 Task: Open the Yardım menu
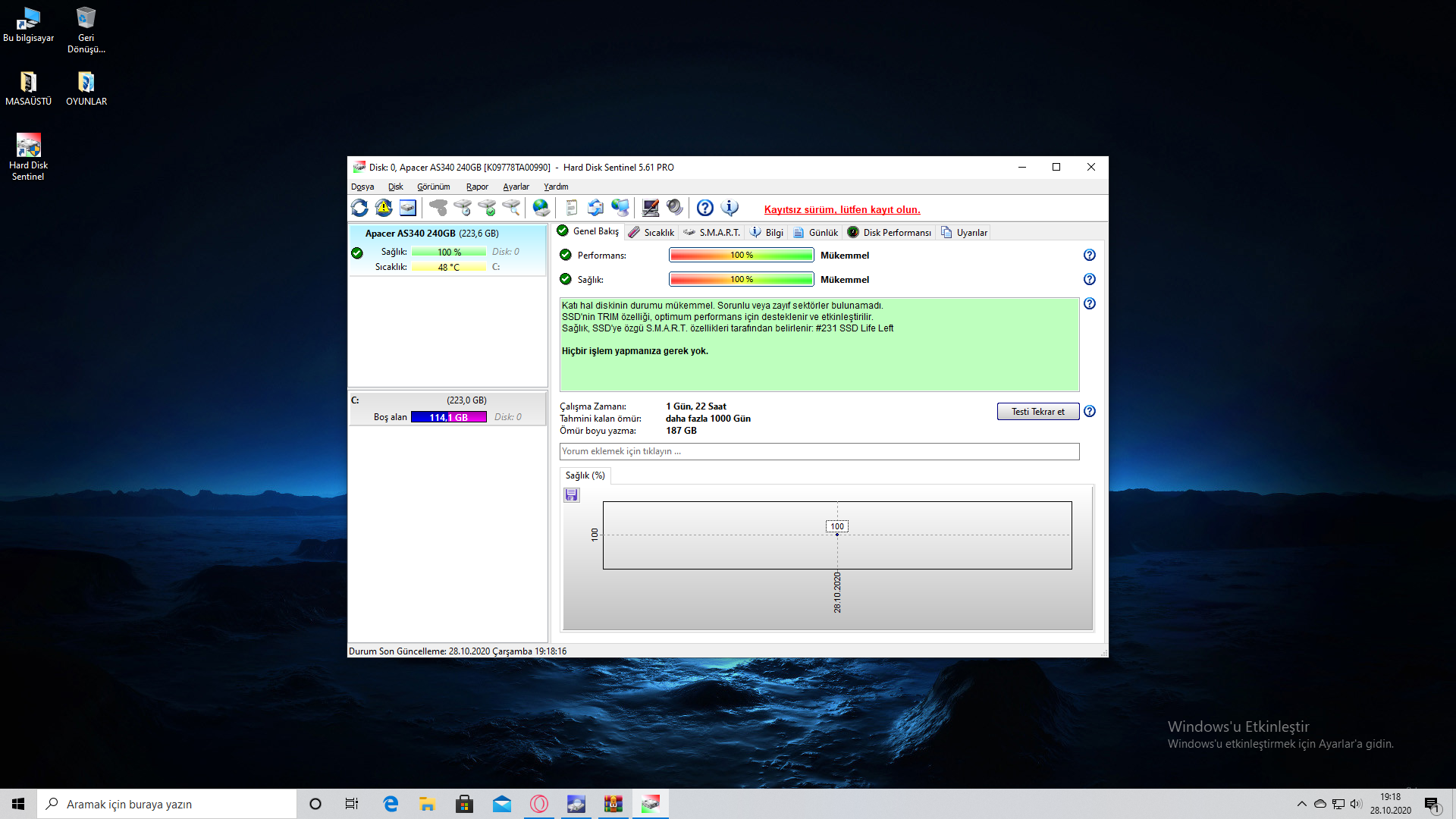(x=556, y=187)
